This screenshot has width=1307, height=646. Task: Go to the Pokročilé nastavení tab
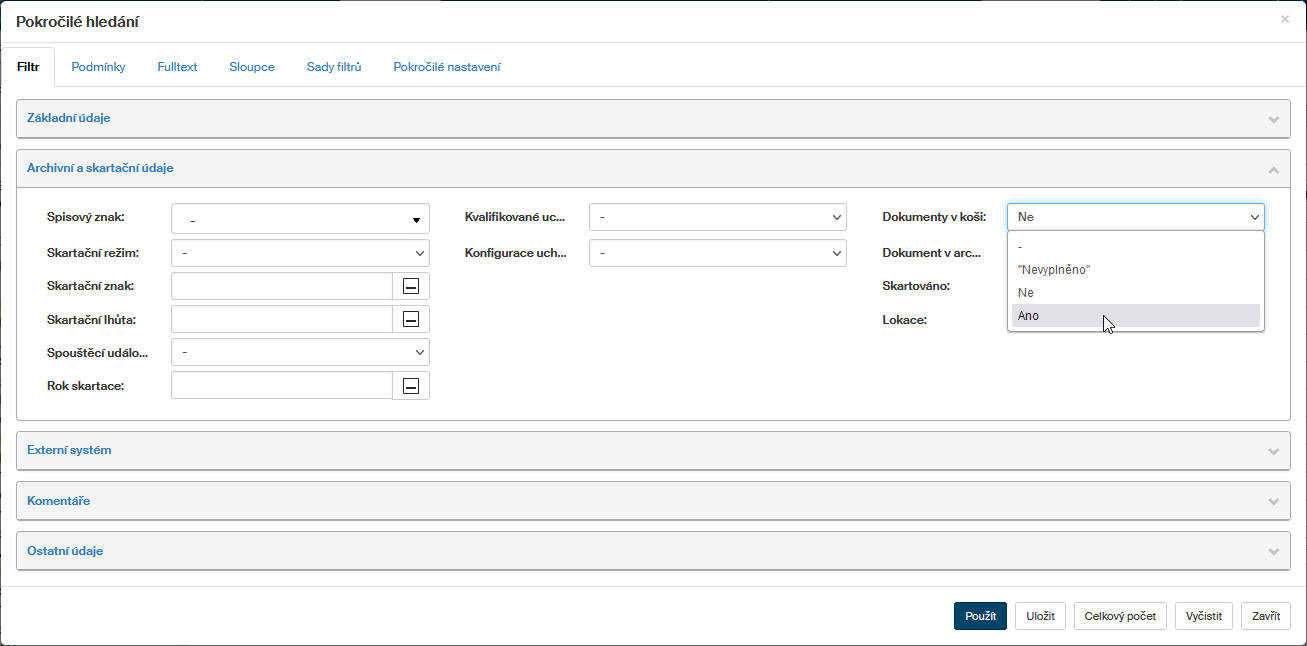(x=446, y=67)
